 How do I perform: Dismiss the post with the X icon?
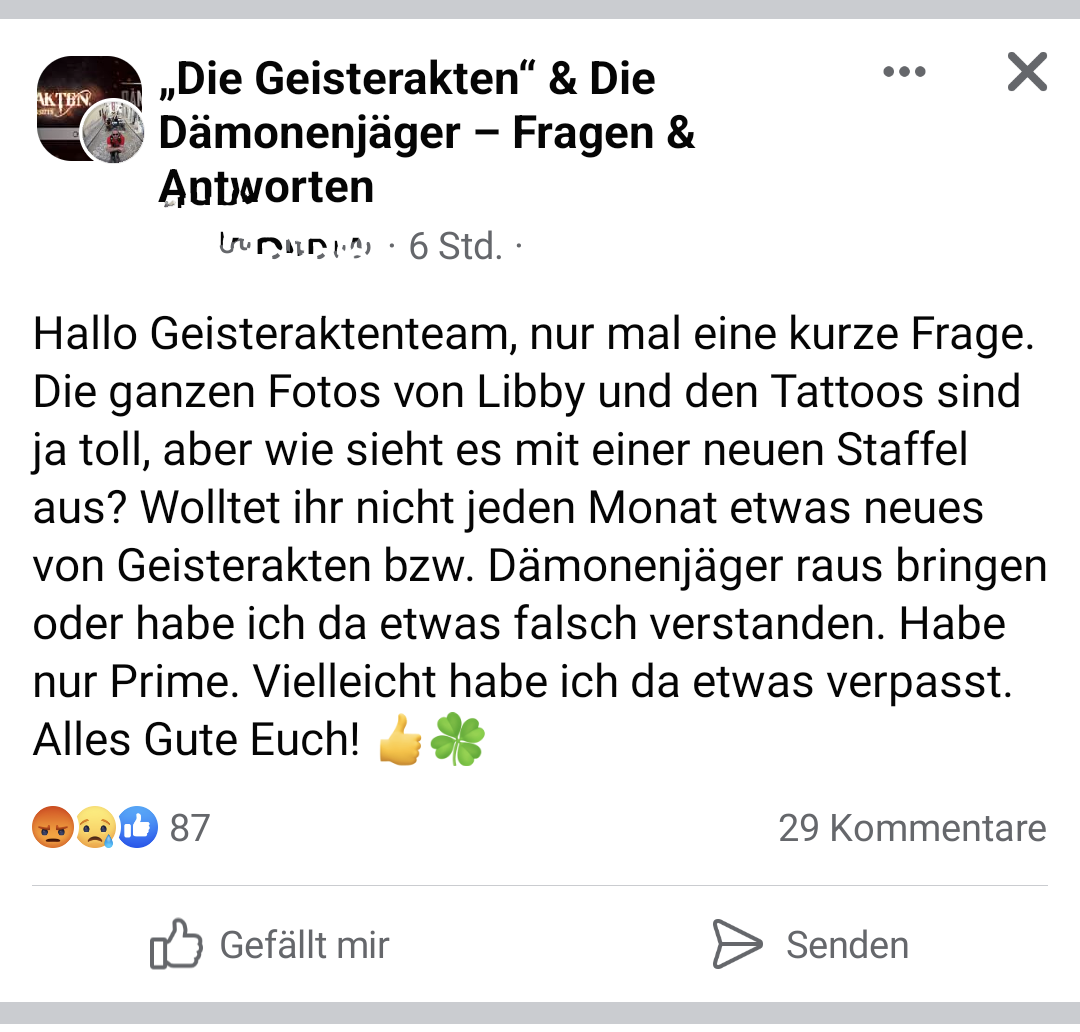(1027, 72)
